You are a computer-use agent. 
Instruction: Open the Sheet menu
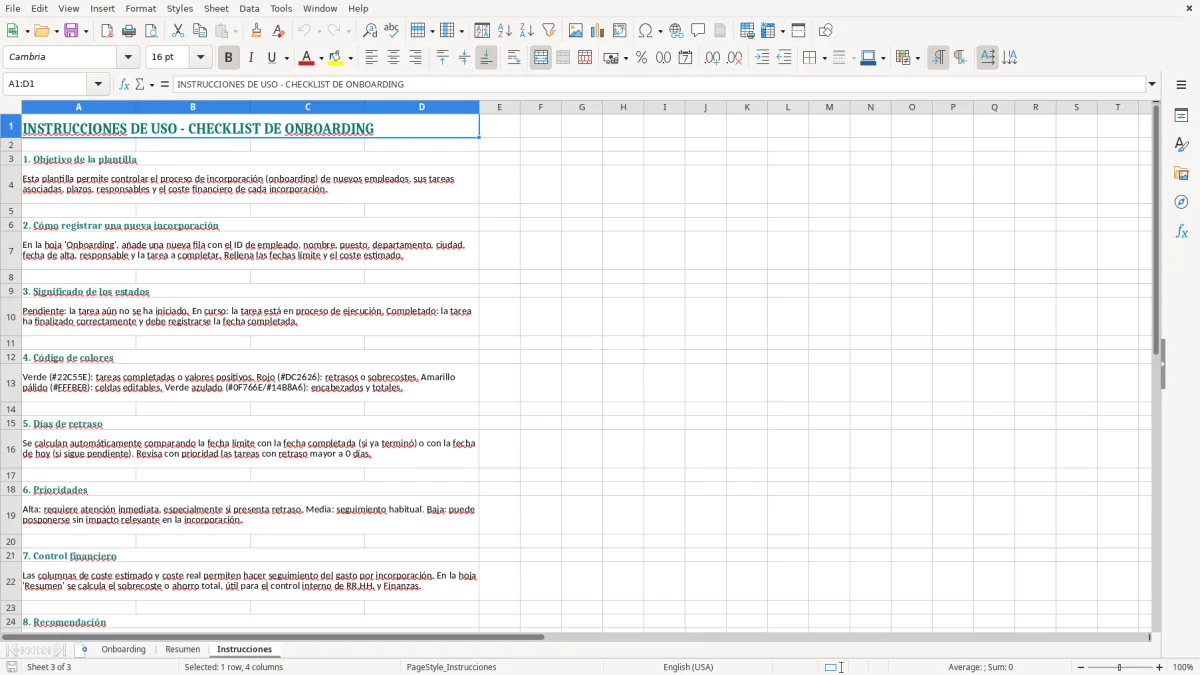click(216, 8)
